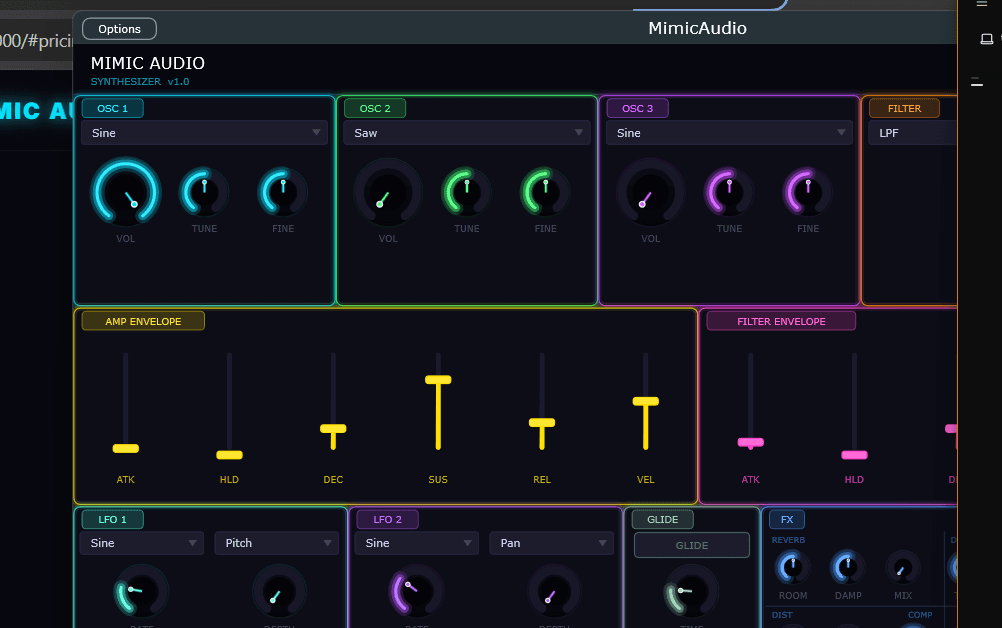Click the OSC 2 VOL knob
The image size is (1002, 628).
click(x=388, y=192)
